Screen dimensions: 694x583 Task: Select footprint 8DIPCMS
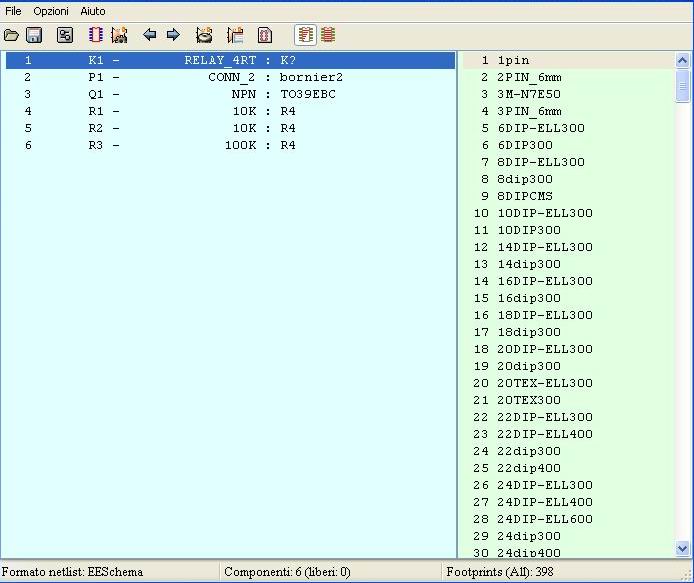569,196
